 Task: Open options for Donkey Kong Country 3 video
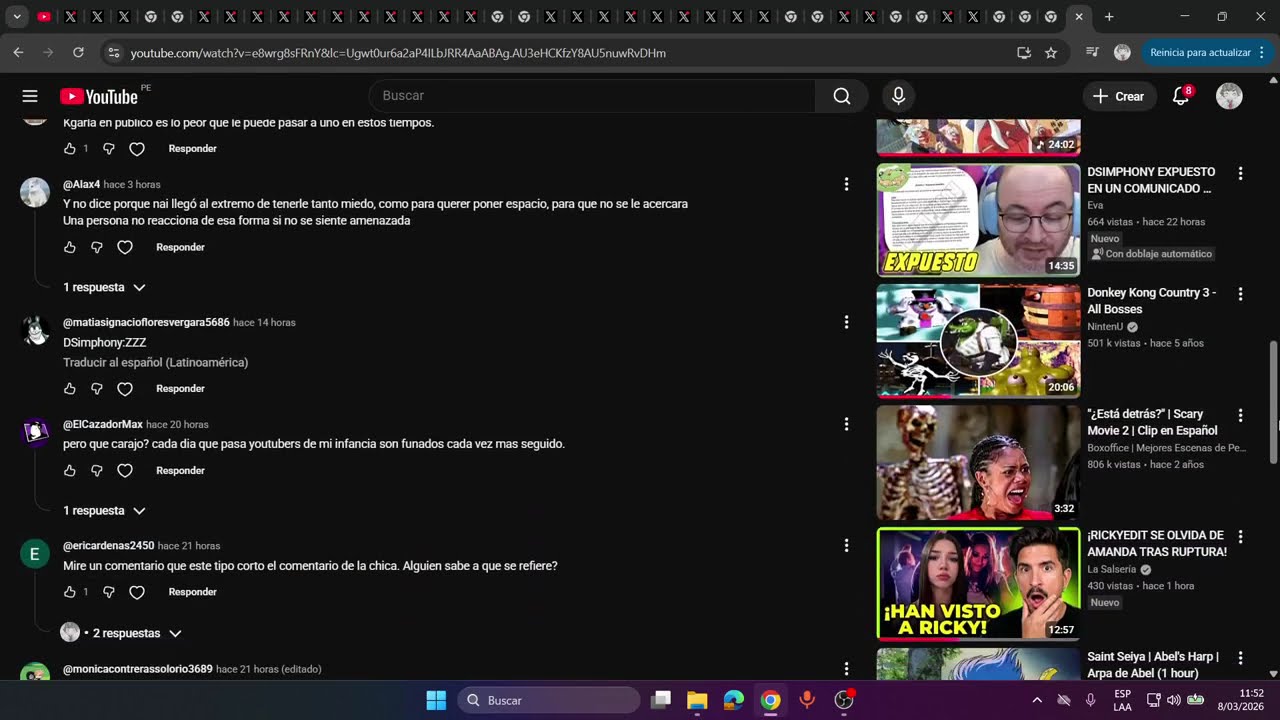(x=1240, y=294)
